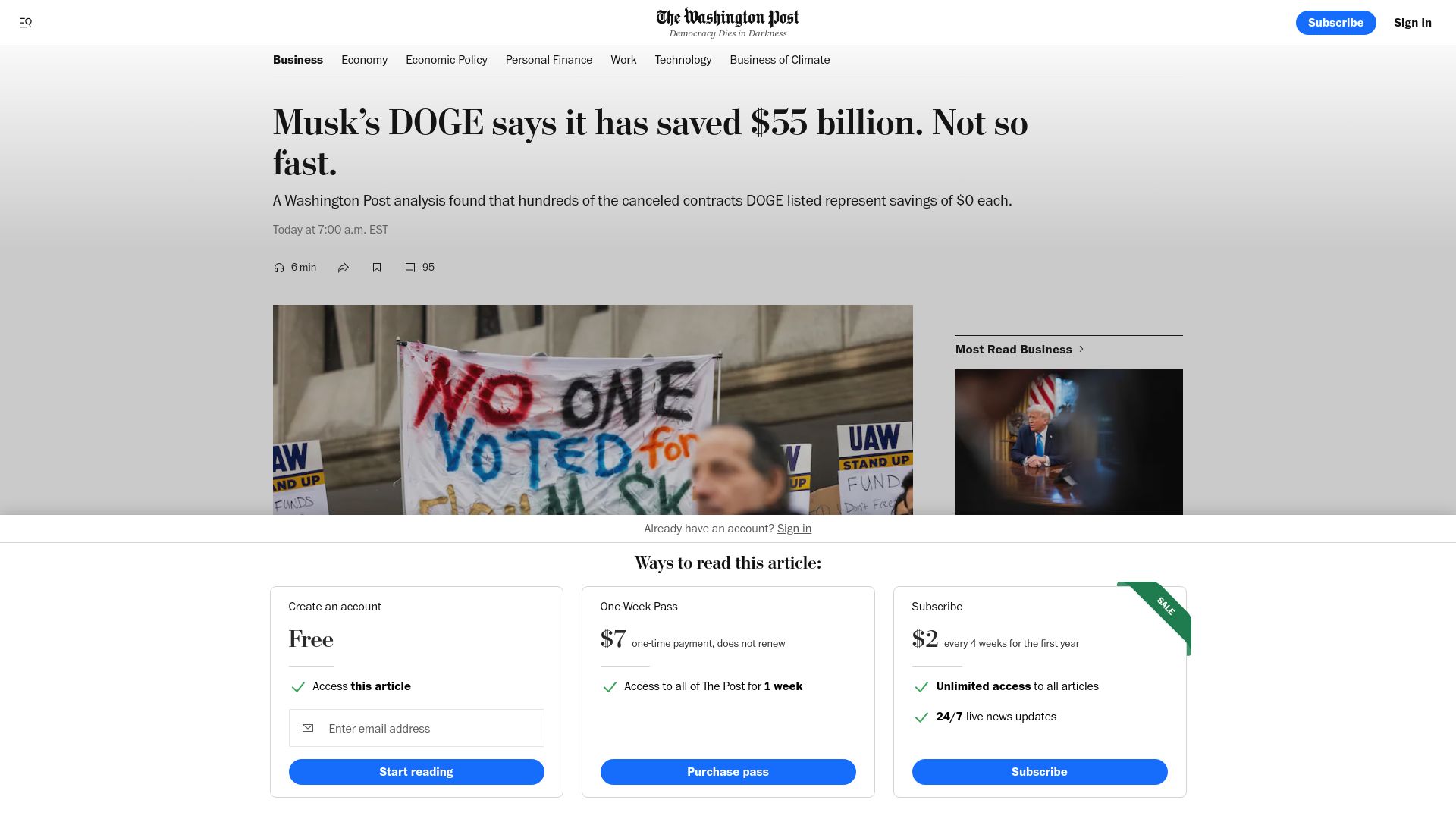Expand Most Read Business chevron arrow
The height and width of the screenshot is (819, 1456).
coord(1081,349)
